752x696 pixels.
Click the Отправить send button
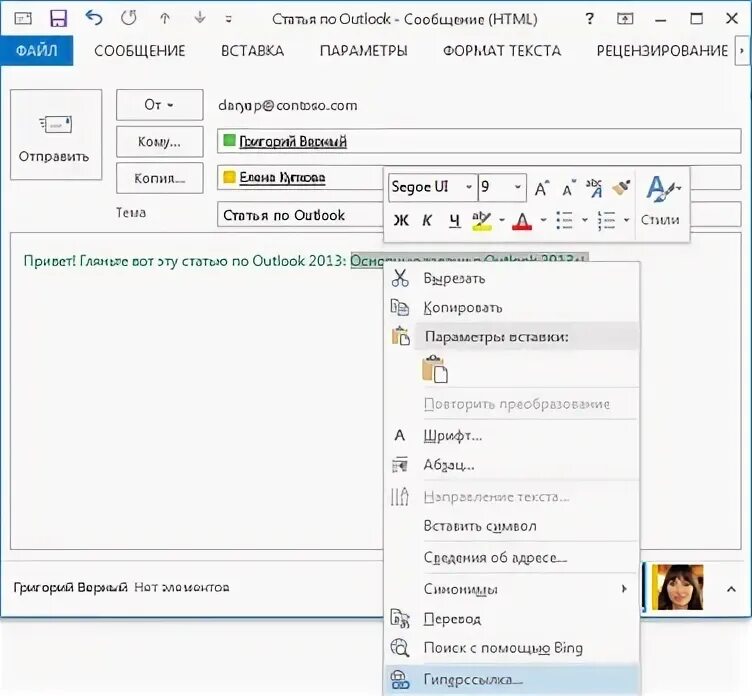pos(56,134)
